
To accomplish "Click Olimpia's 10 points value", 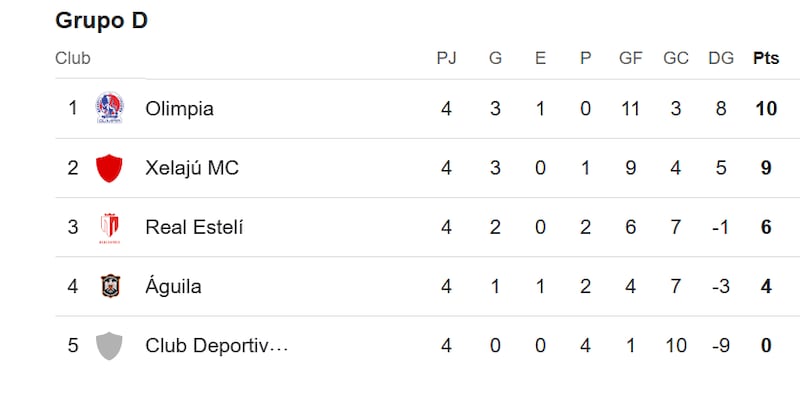I will click(x=766, y=109).
